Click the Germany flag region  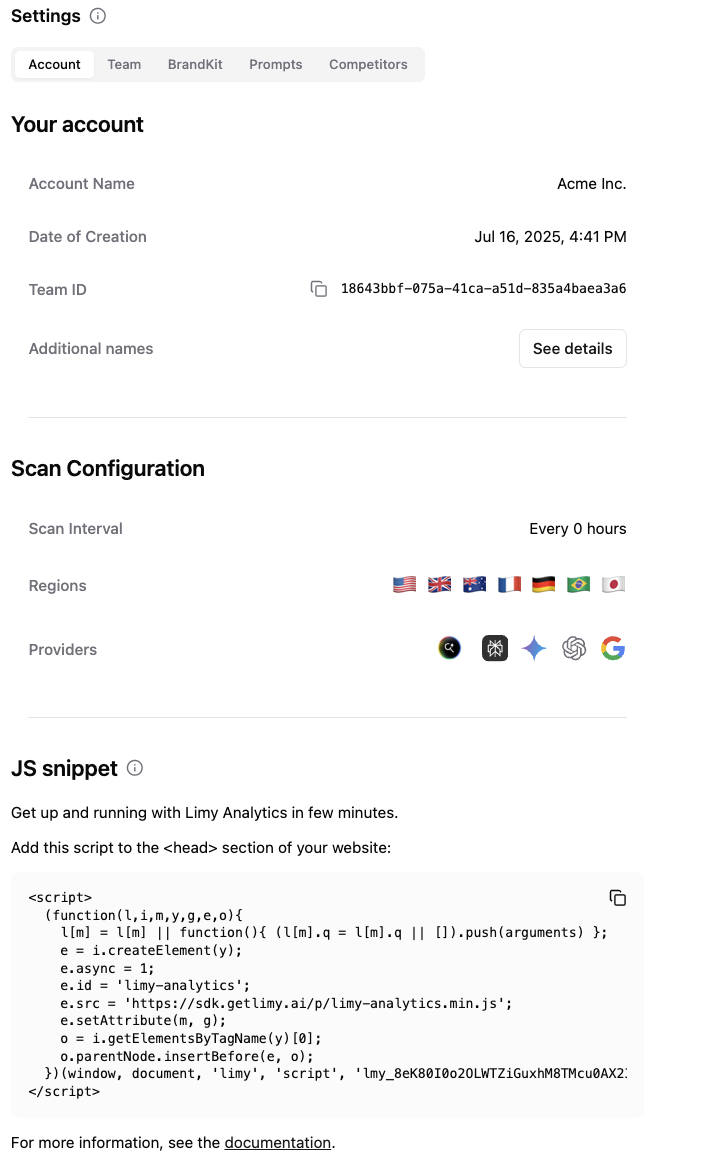point(543,585)
